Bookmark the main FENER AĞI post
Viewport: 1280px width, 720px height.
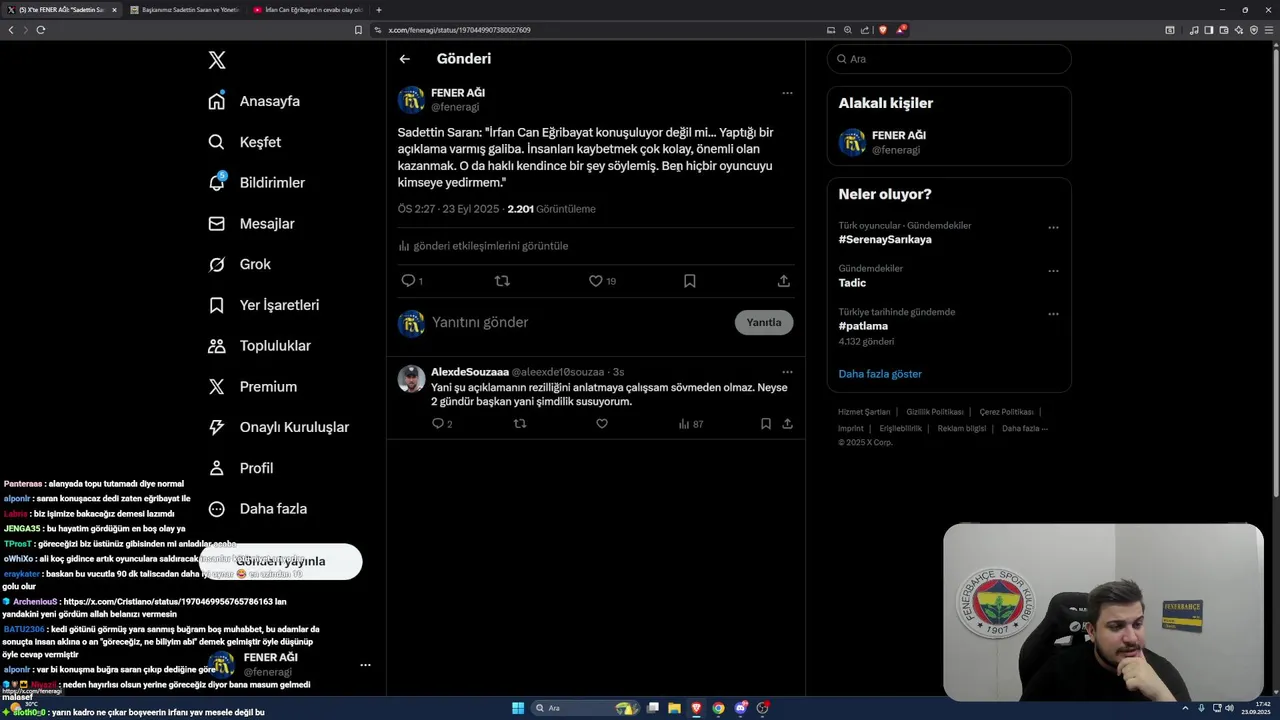pos(689,281)
